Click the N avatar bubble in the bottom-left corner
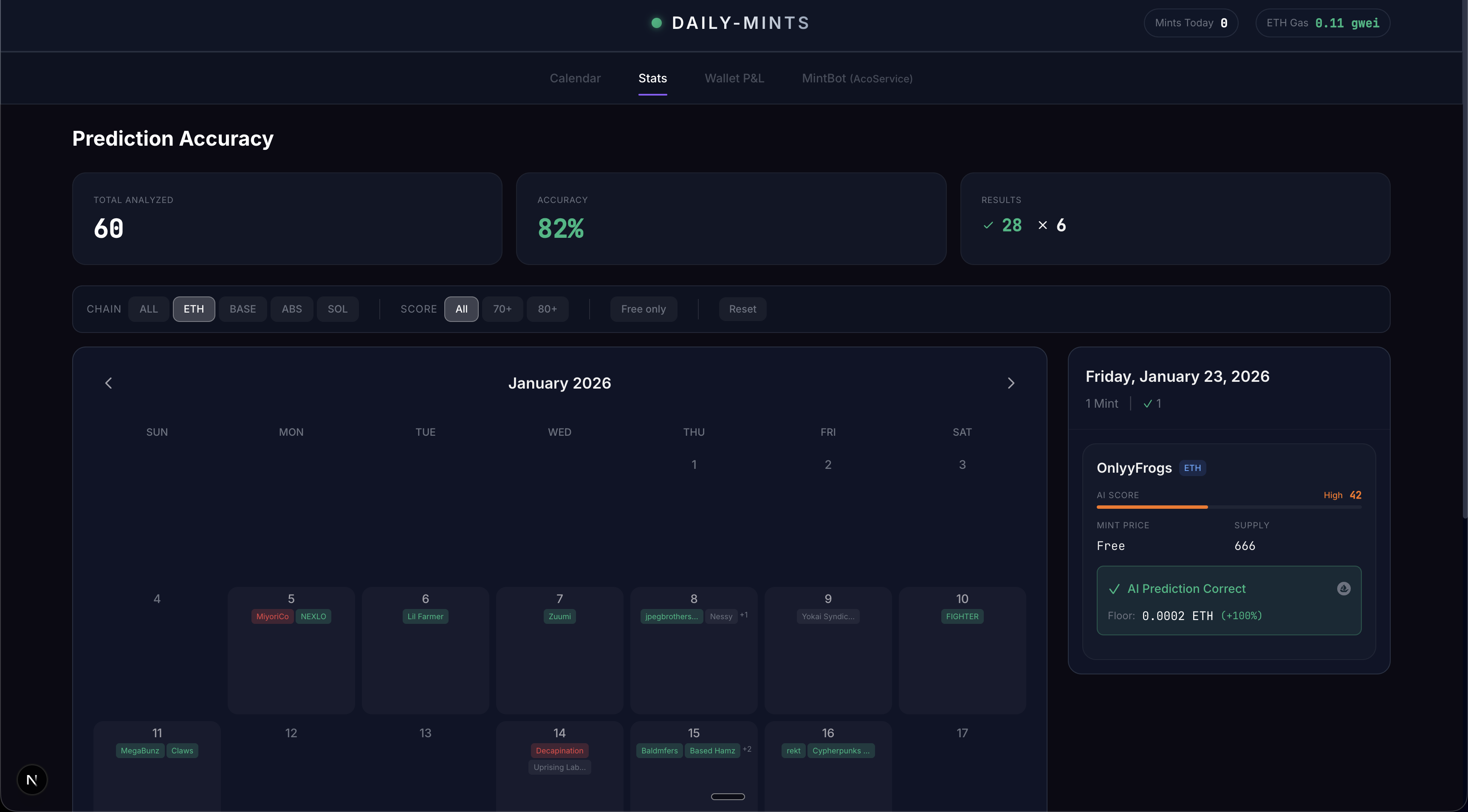Screen dimensions: 1468x812 pos(32,779)
